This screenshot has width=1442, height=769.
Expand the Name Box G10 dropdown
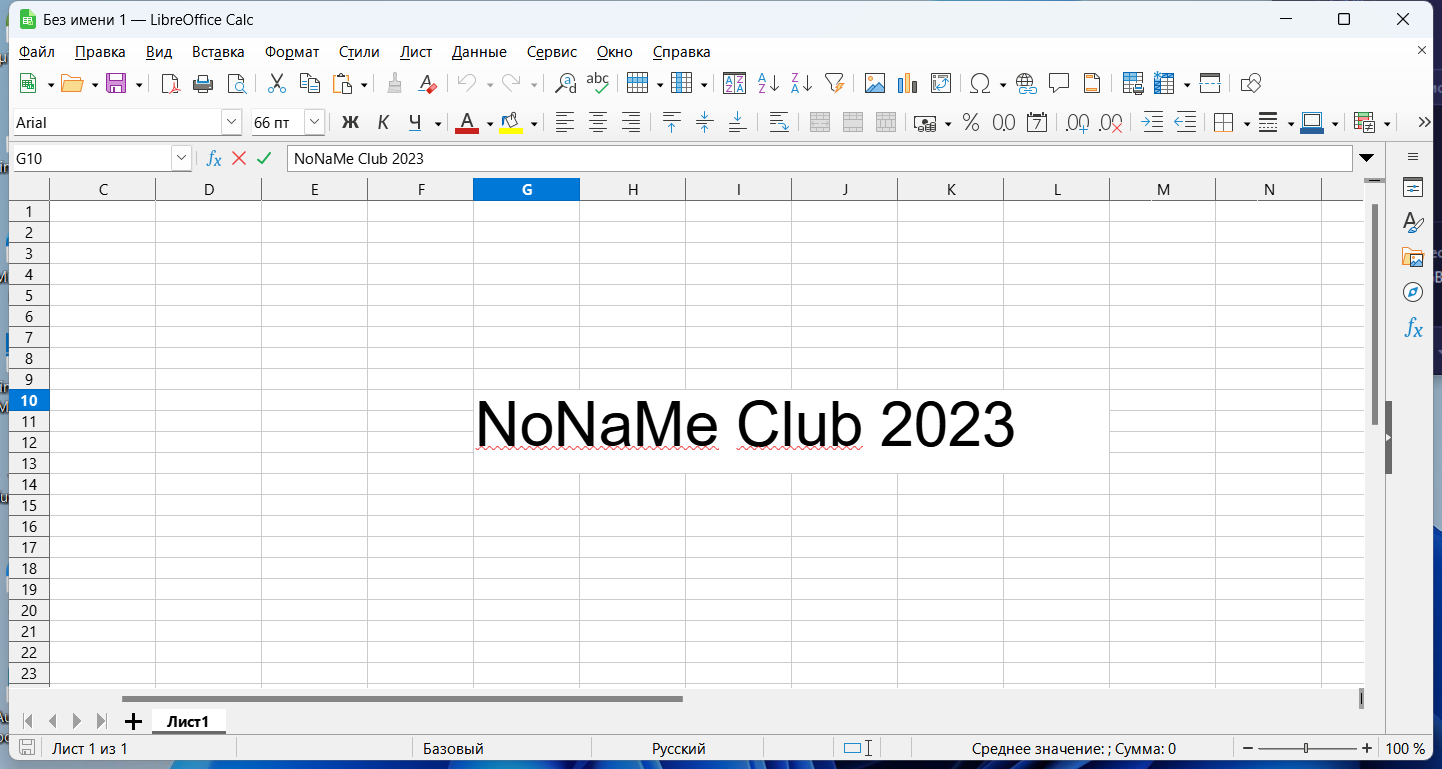181,158
